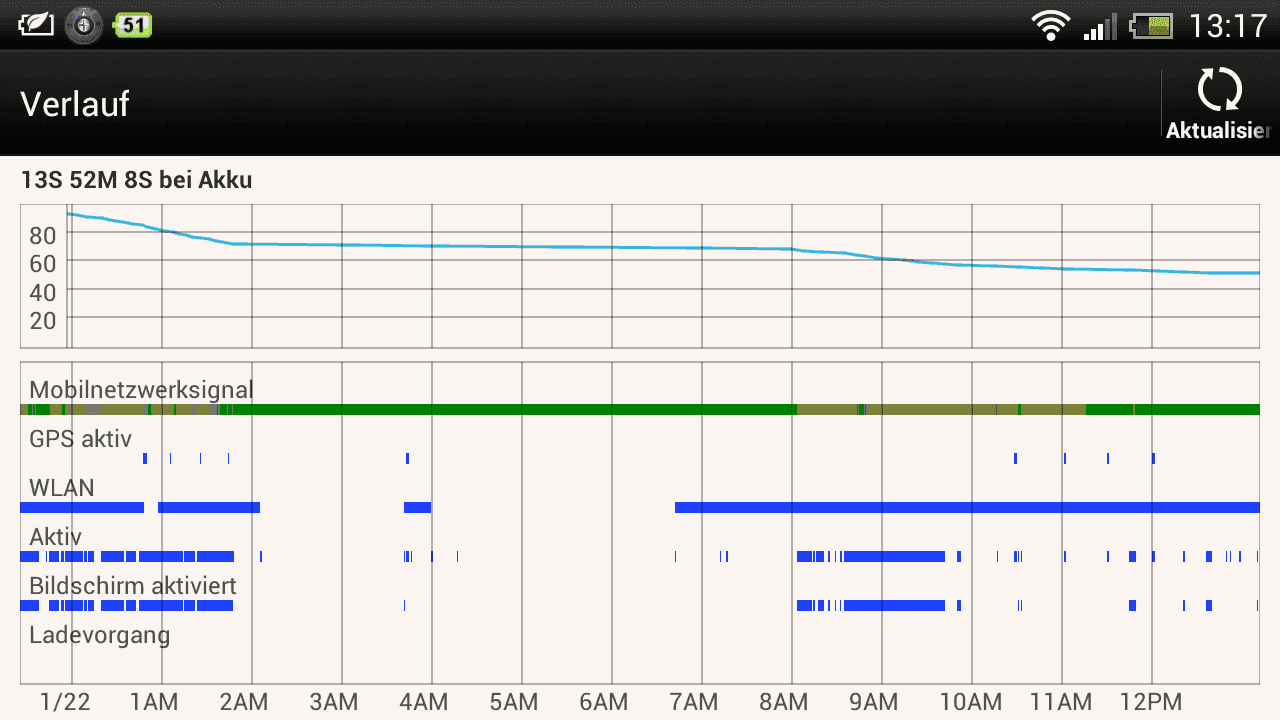Tap the 11AM time axis label

point(1061,702)
